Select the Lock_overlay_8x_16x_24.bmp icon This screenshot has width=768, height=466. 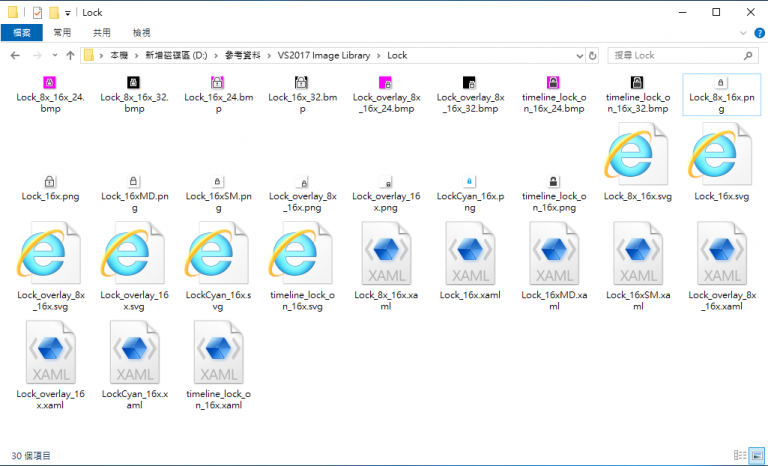pyautogui.click(x=385, y=83)
